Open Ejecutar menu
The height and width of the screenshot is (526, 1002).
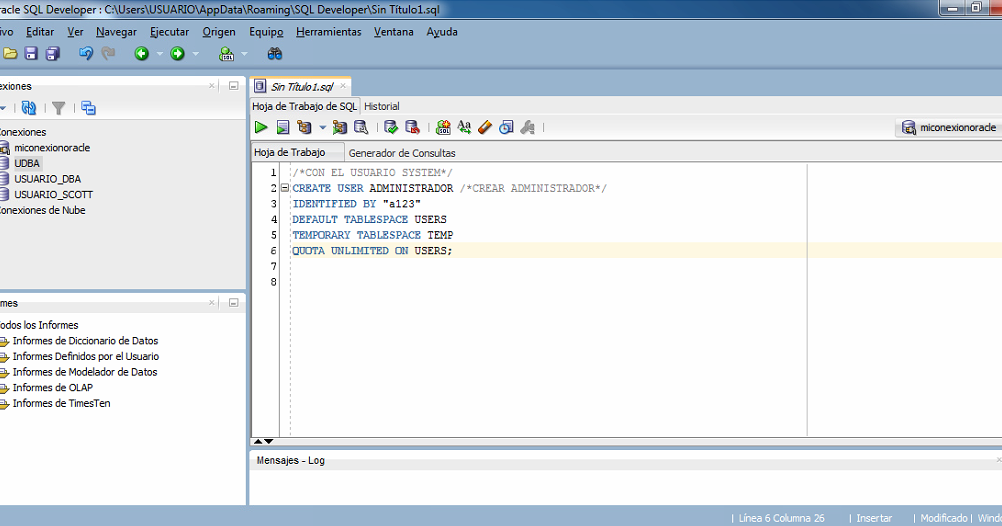coord(169,31)
